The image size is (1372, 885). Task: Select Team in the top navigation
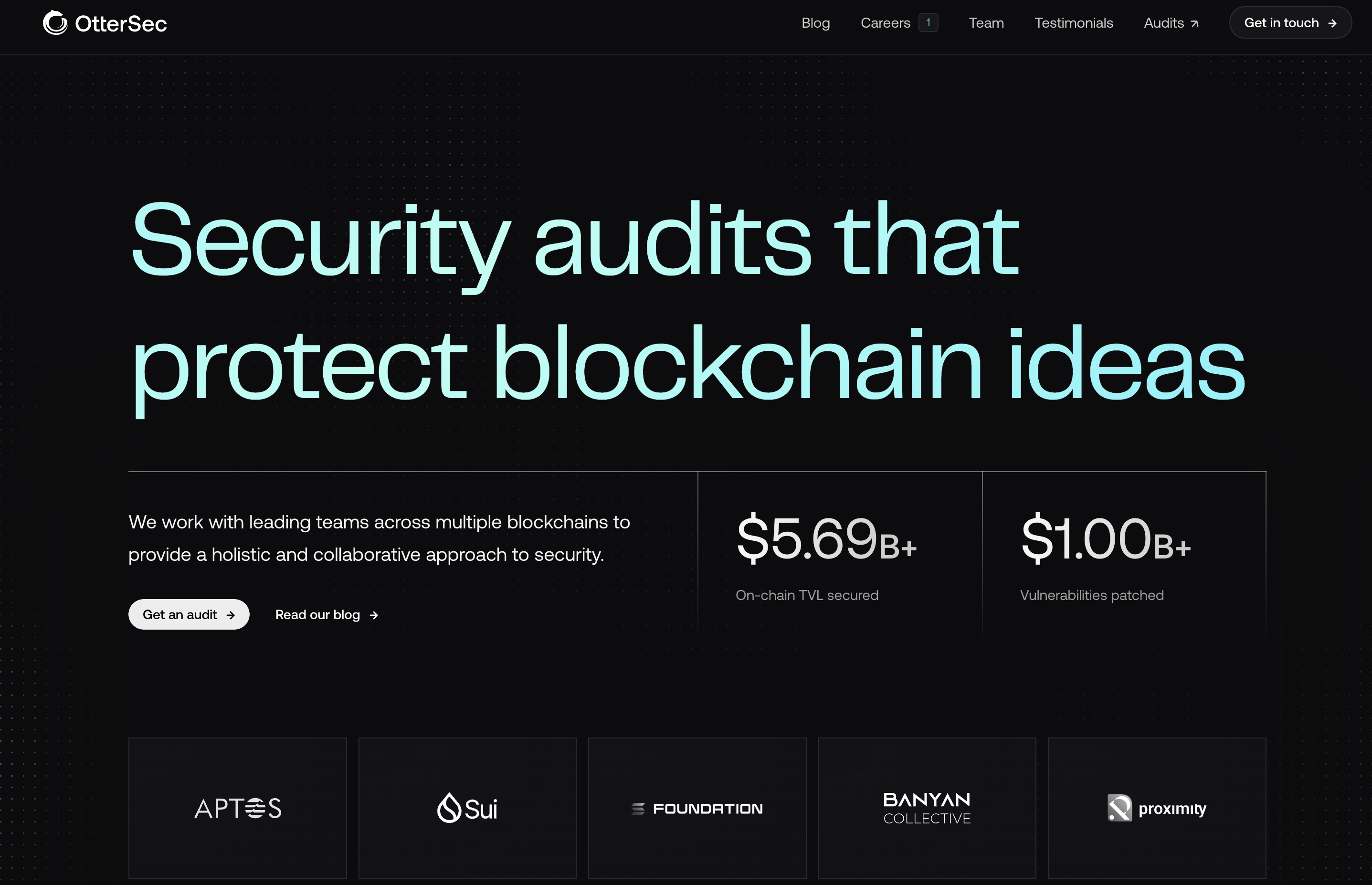pos(986,23)
